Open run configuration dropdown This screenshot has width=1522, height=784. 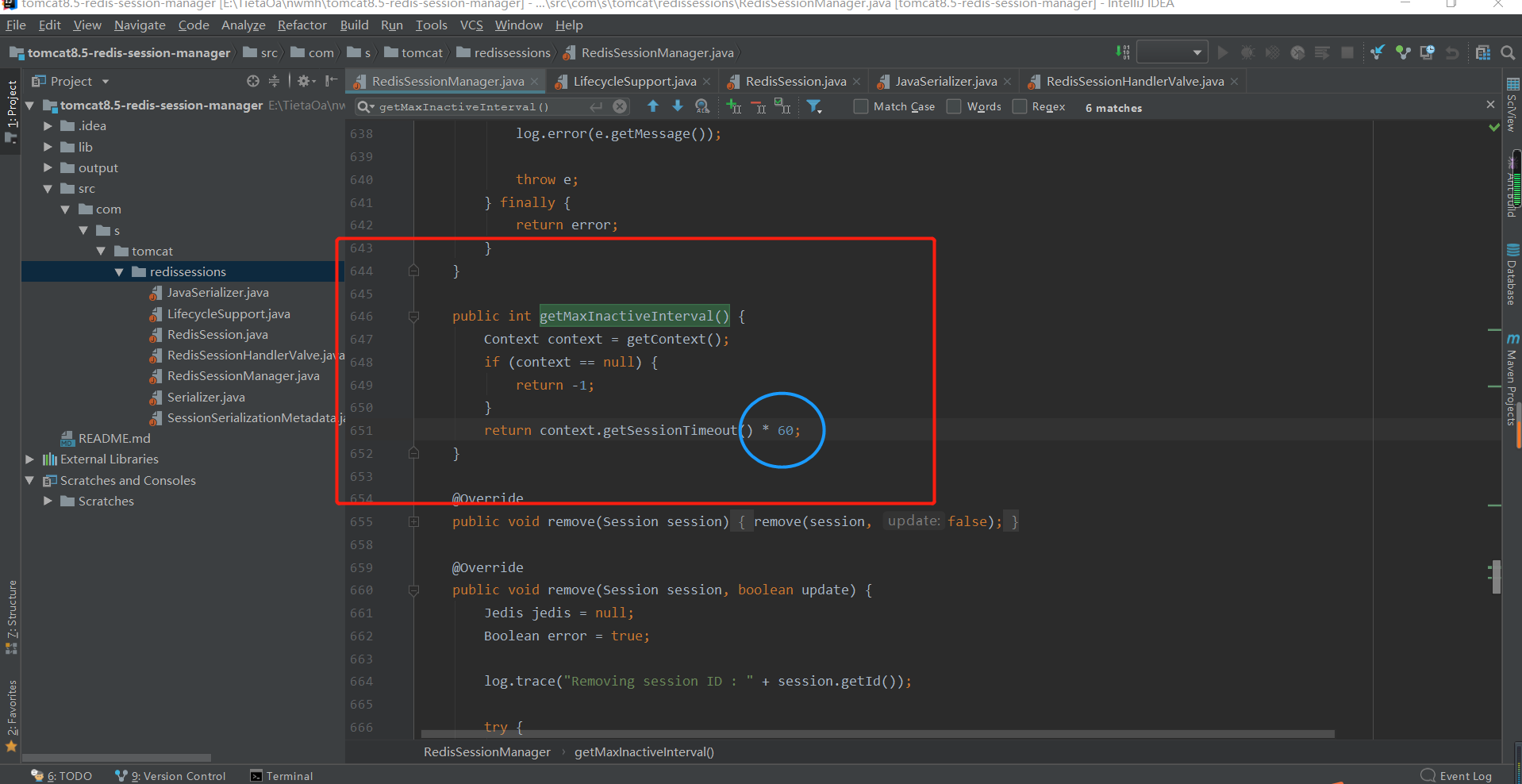1172,52
